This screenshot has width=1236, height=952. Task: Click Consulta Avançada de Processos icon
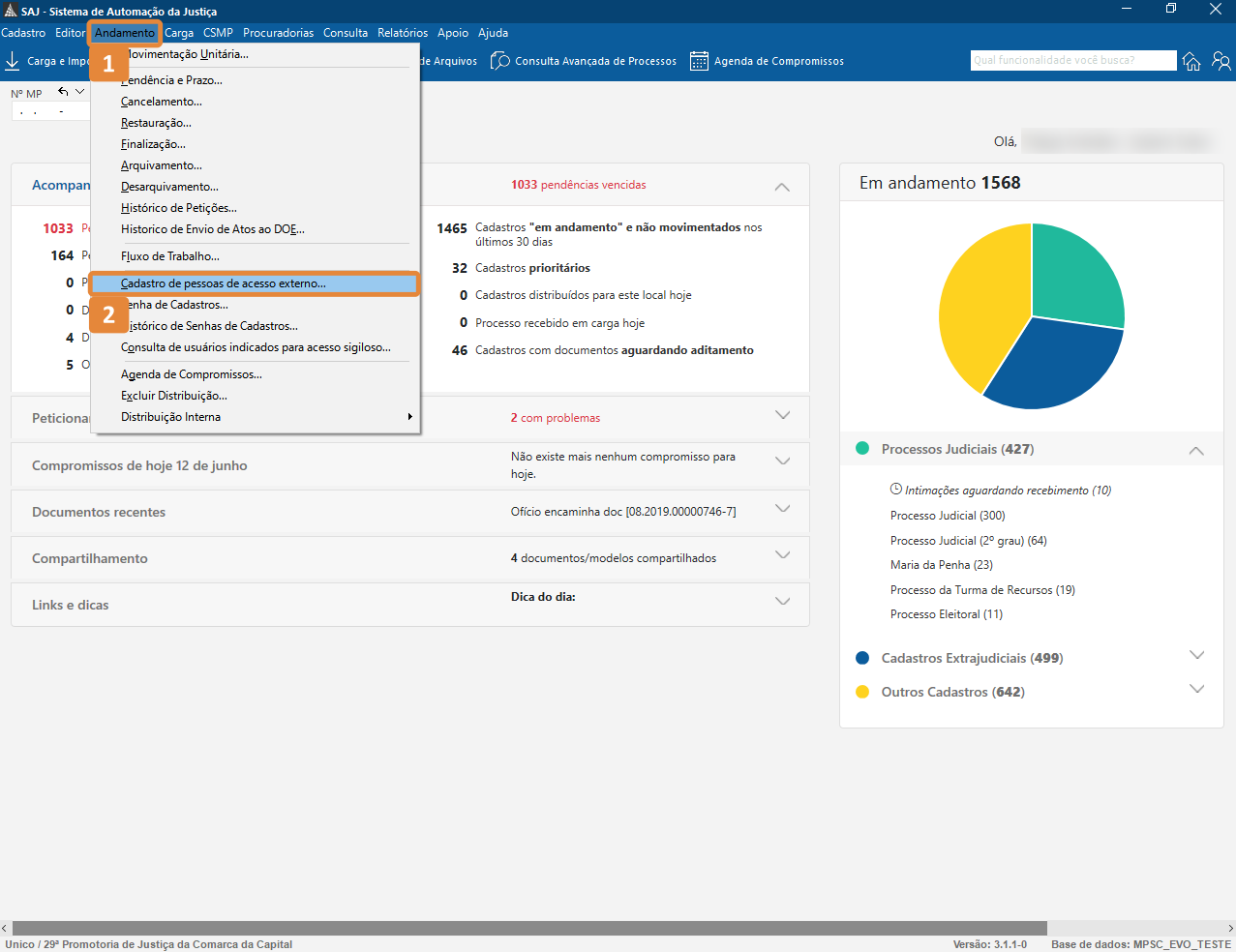tap(500, 61)
